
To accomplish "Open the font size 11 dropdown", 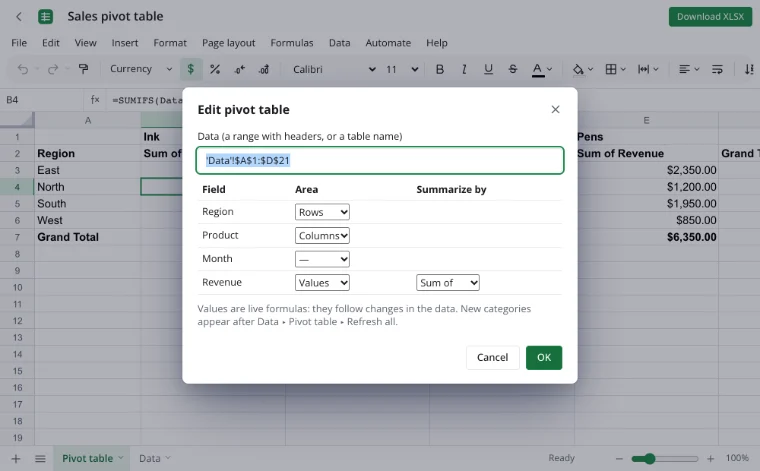I will coord(402,69).
